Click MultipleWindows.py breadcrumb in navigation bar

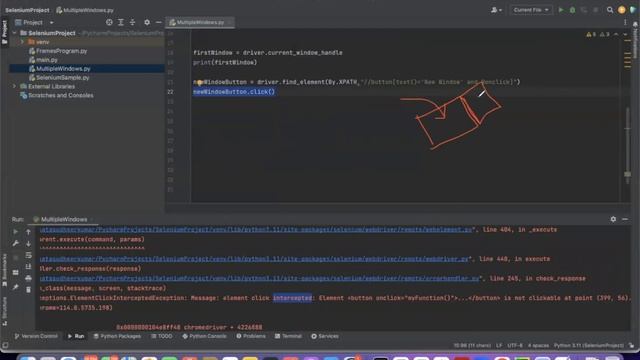click(85, 10)
